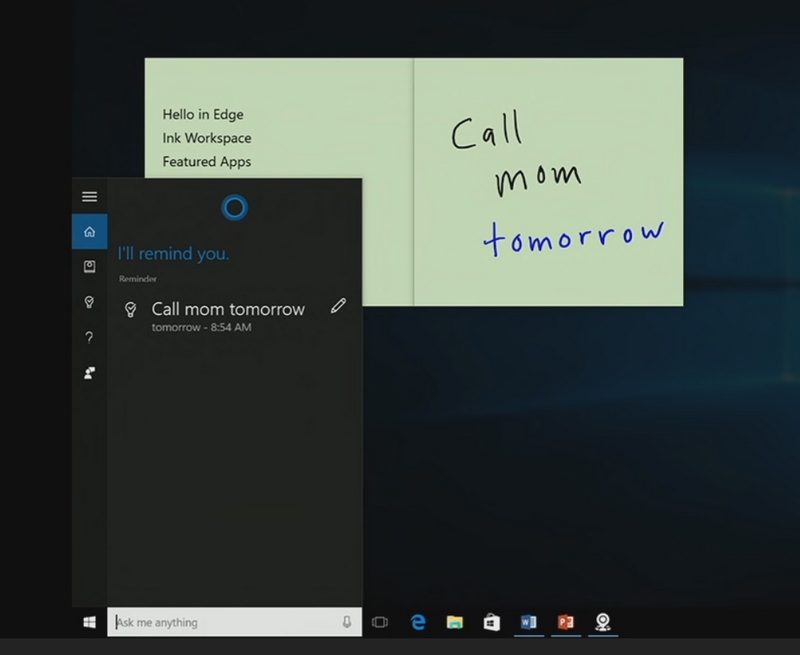Open the Windows Start menu
This screenshot has height=655, width=800.
click(89, 622)
